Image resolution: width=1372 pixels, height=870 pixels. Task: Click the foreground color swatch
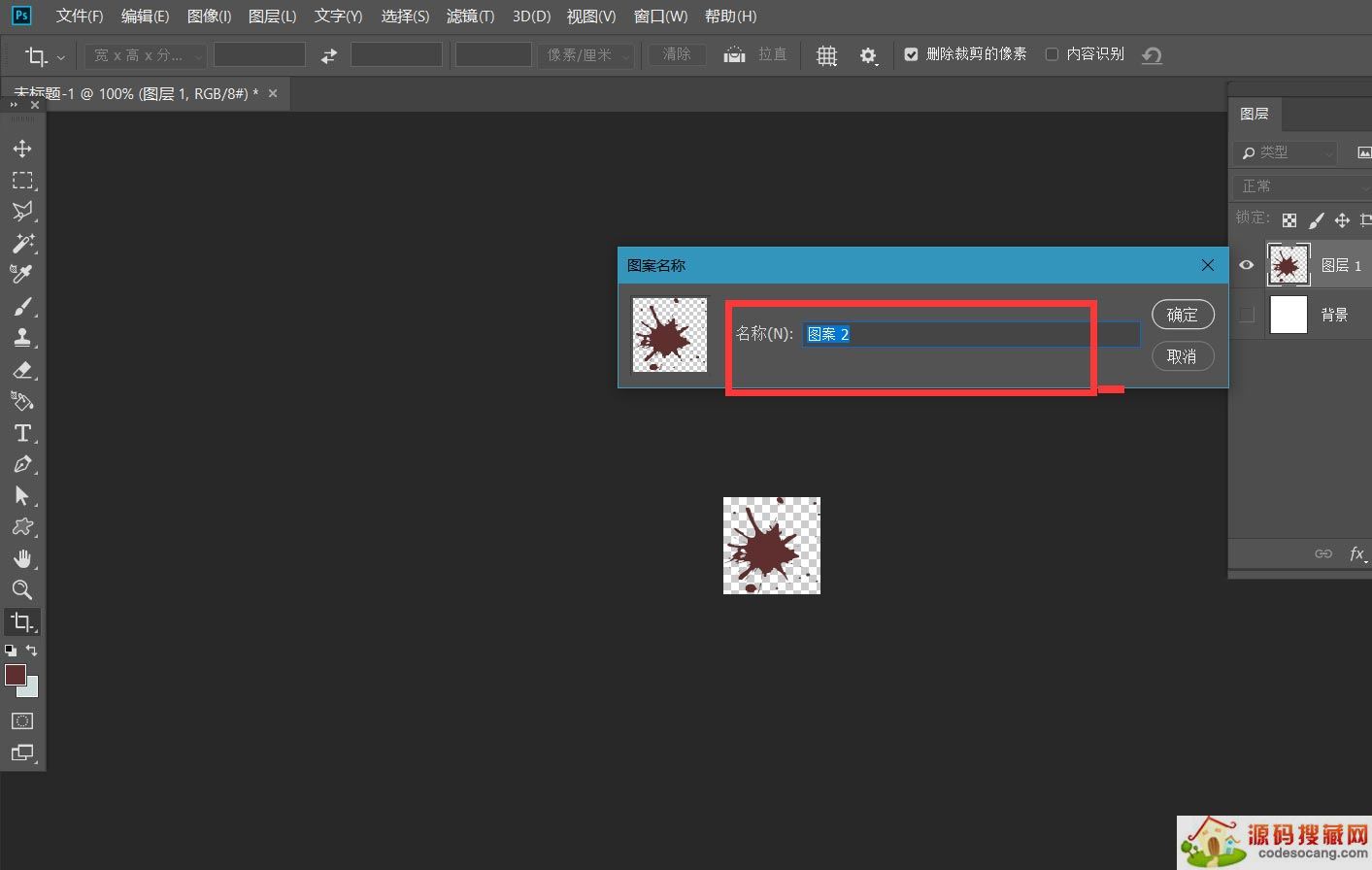(x=15, y=675)
